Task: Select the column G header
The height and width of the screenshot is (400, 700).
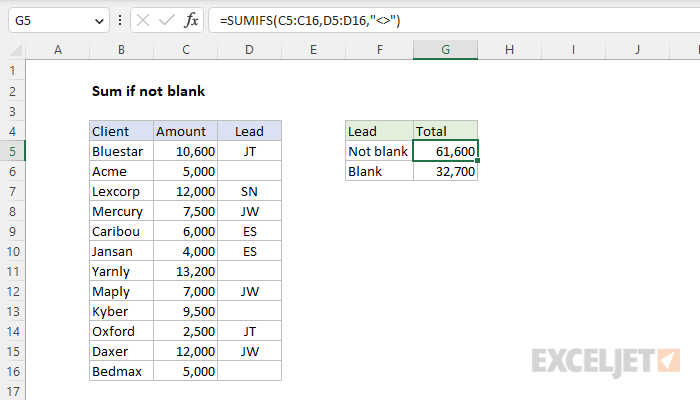Action: click(446, 50)
